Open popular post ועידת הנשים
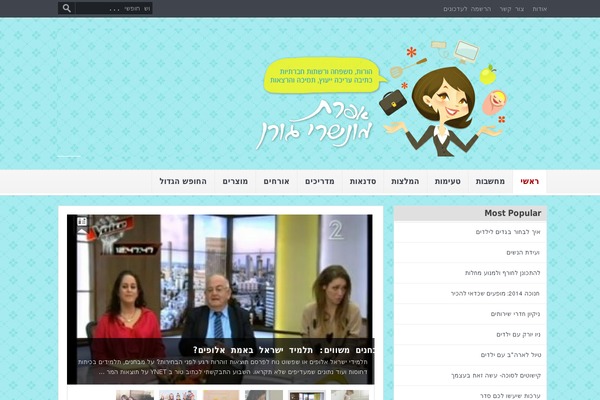600x400 pixels. (523, 253)
